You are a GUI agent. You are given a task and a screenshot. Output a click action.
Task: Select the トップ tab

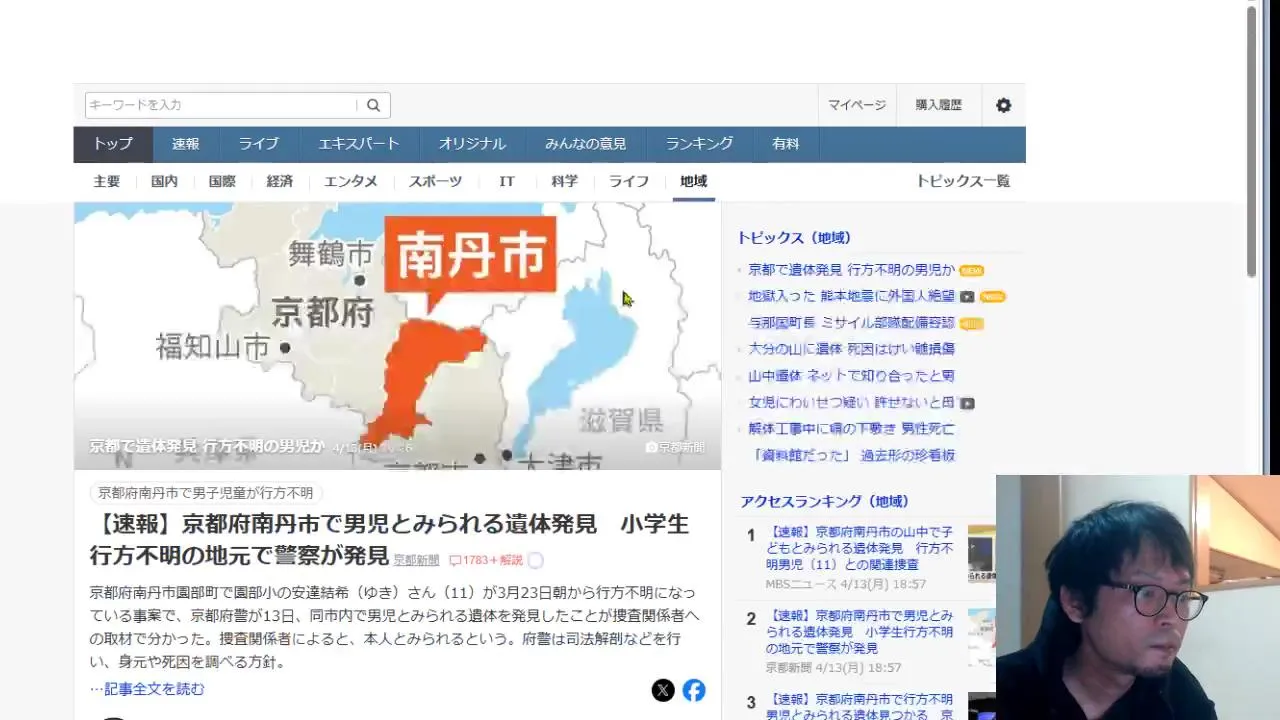point(113,144)
